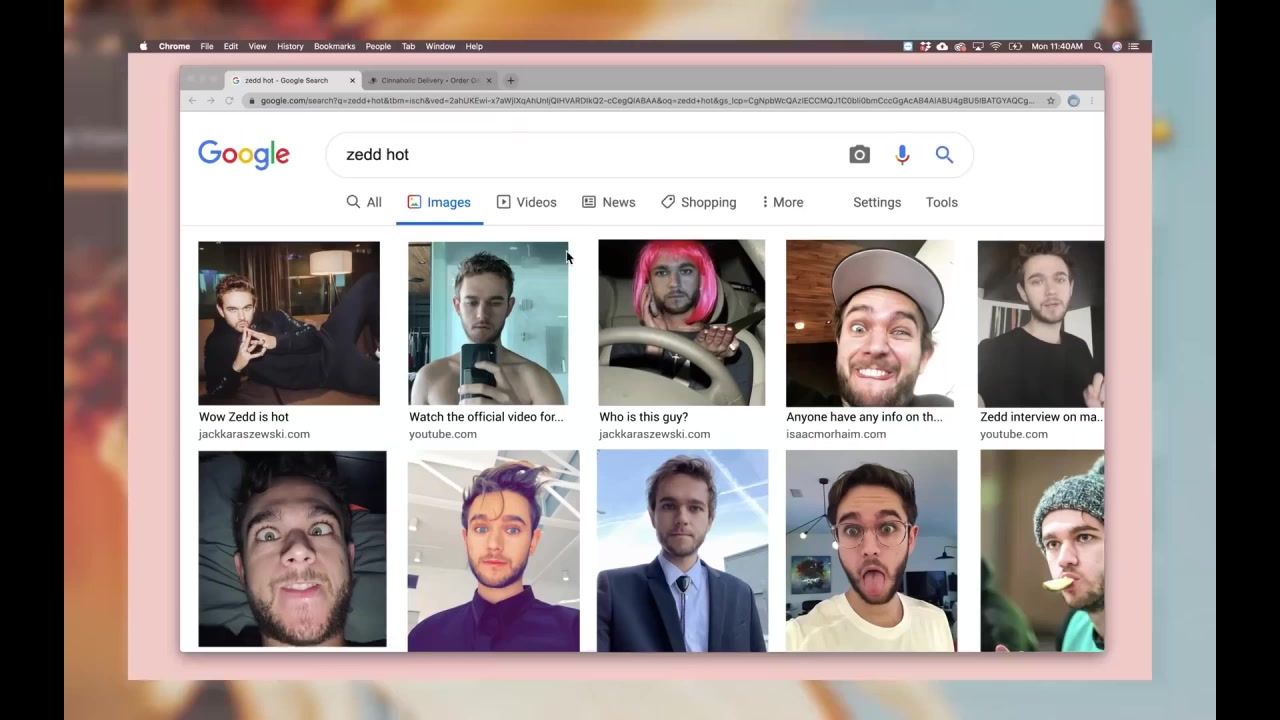Open the gray beanie thumbnail
1280x720 pixels.
coord(1042,550)
